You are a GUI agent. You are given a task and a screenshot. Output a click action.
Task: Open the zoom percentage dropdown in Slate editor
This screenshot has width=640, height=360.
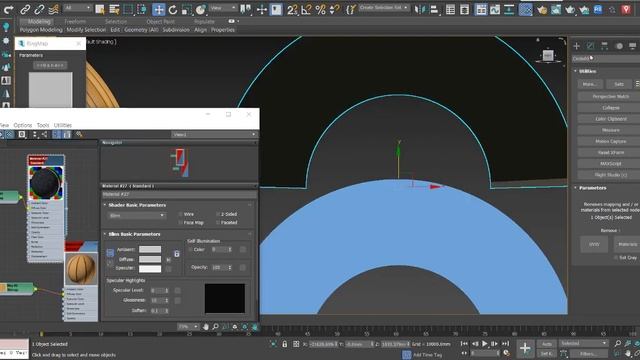tap(188, 327)
